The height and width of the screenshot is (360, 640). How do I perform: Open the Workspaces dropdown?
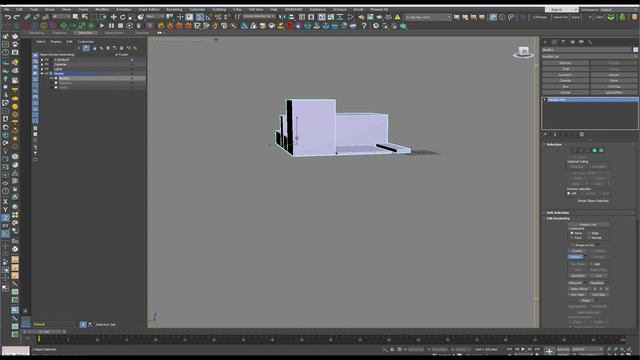tap(618, 9)
